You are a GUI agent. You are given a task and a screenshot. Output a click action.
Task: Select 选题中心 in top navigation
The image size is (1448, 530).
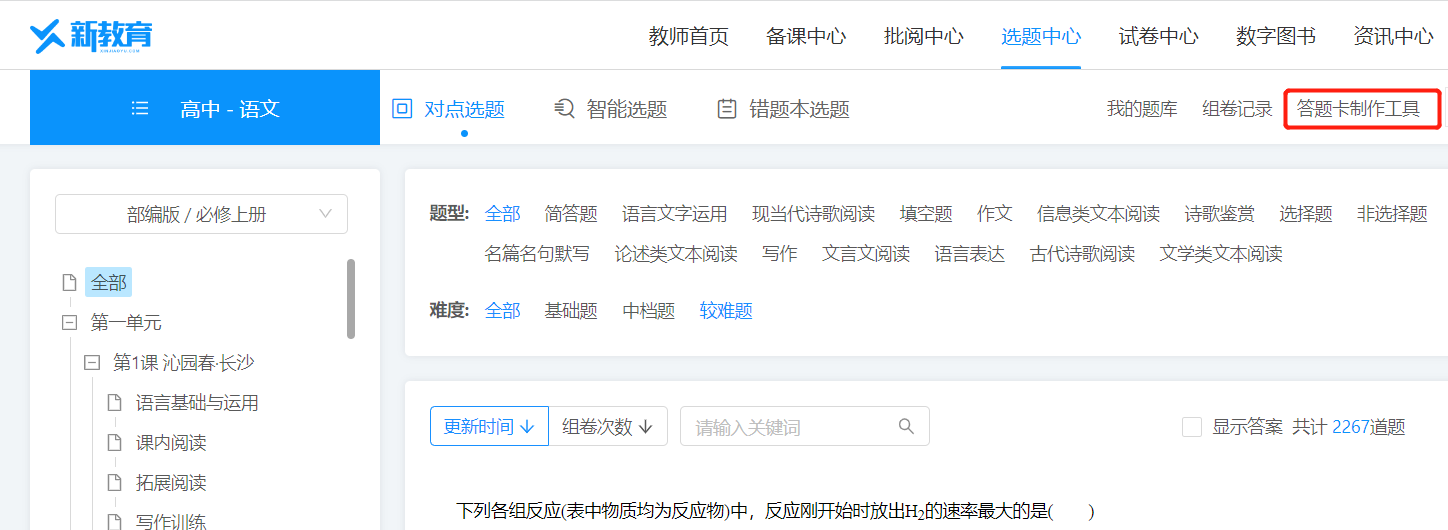pyautogui.click(x=1041, y=37)
